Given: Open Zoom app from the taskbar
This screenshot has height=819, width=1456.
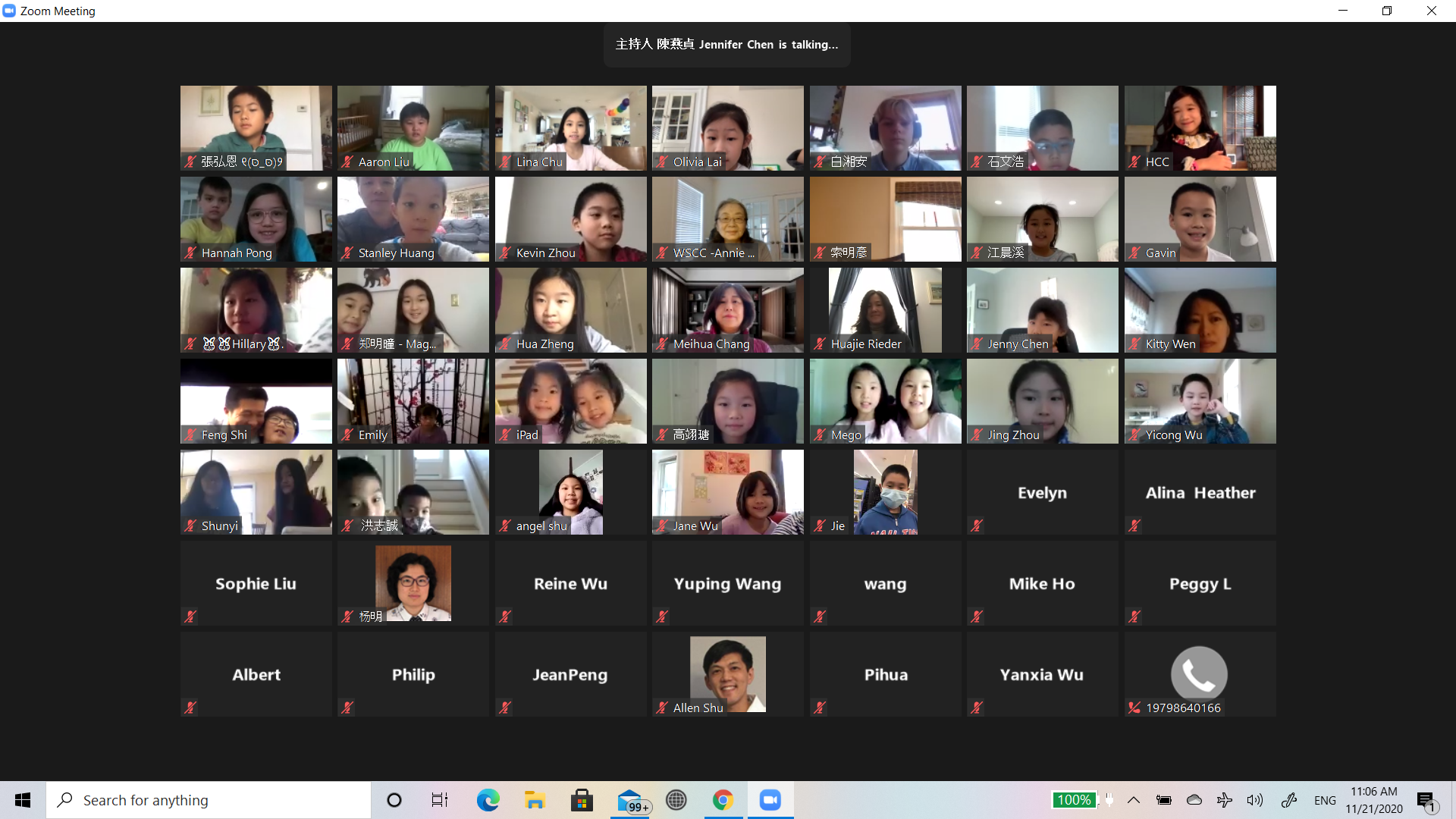Looking at the screenshot, I should pos(770,800).
